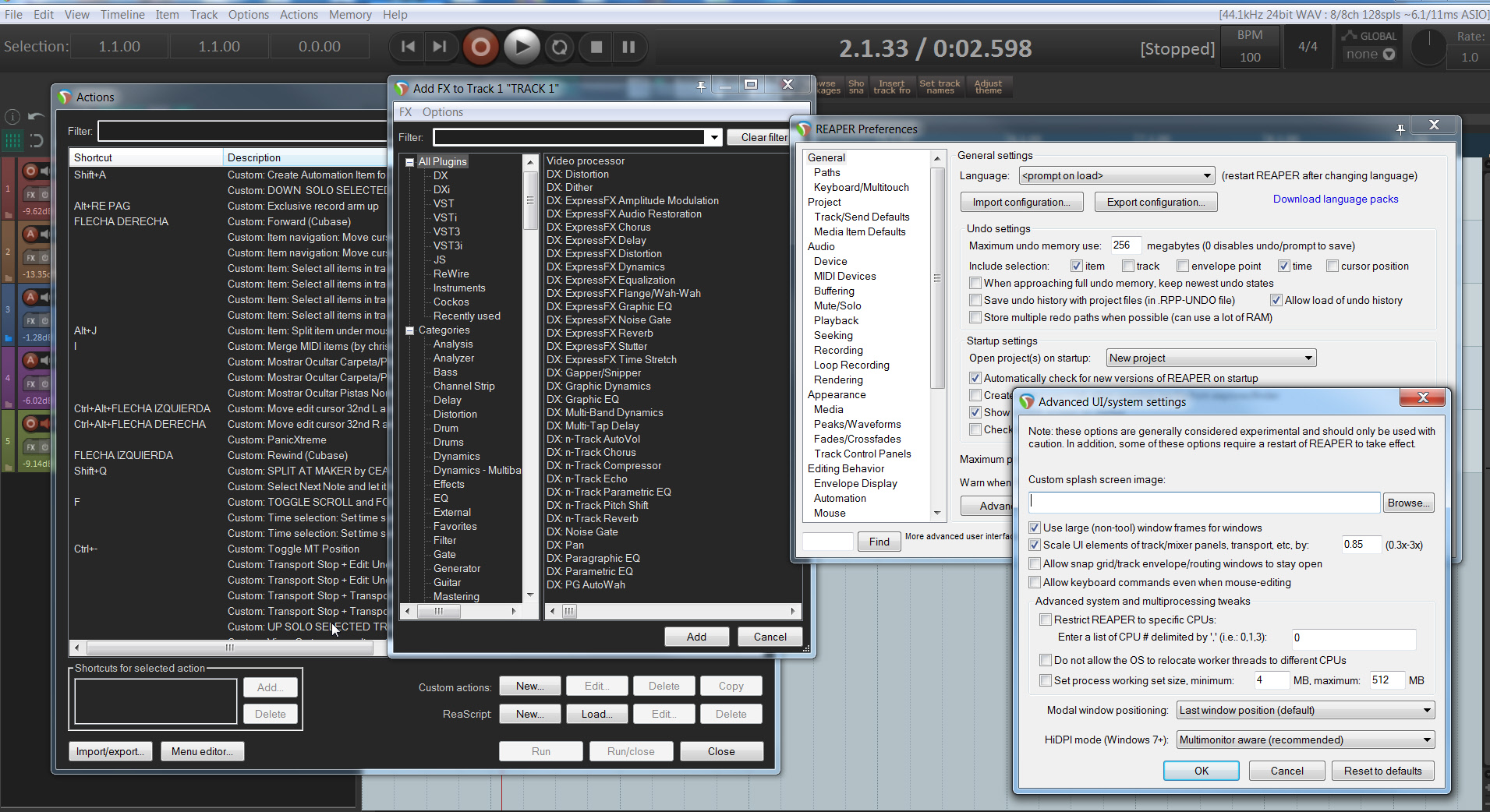Enable 'Save undo history with project files'
Screen dimensions: 1490x812
[x=975, y=300]
